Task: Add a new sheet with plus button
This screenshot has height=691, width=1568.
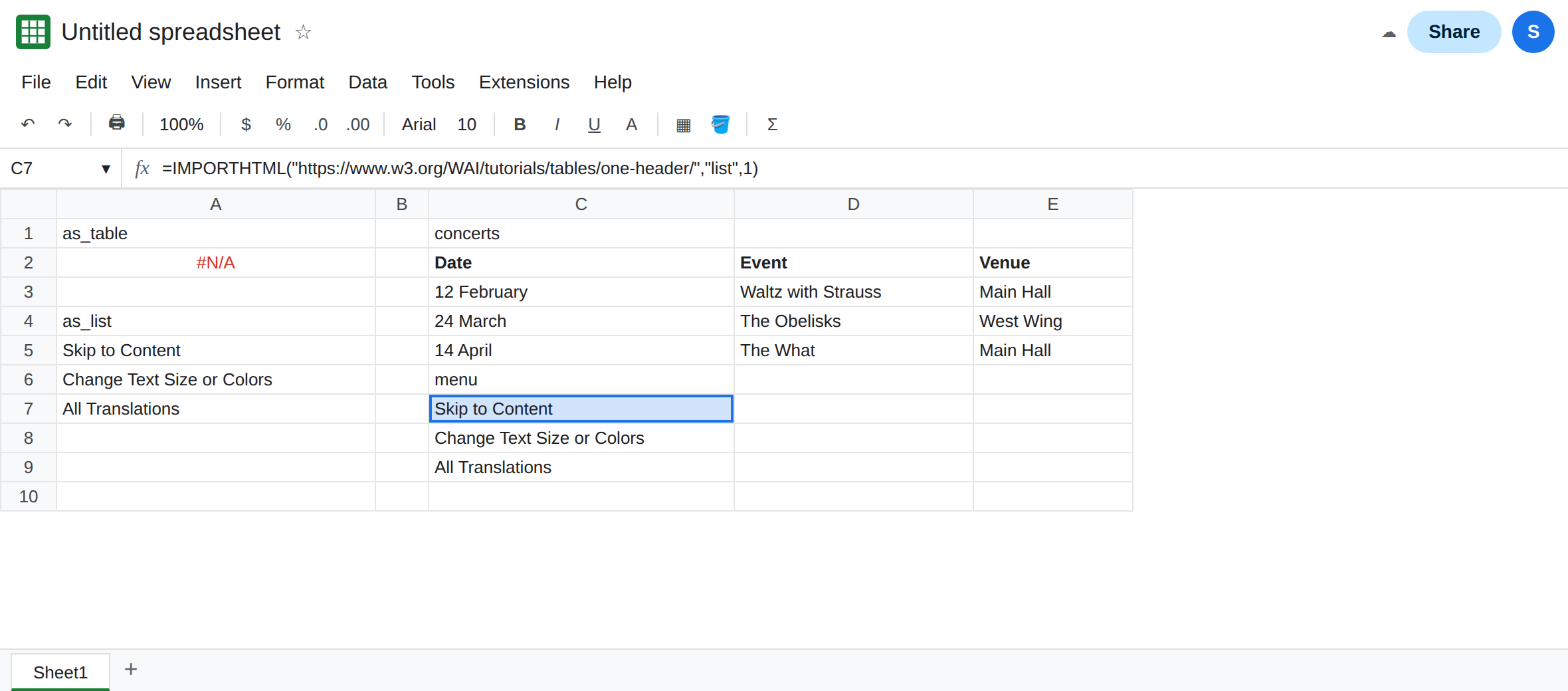Action: point(131,669)
